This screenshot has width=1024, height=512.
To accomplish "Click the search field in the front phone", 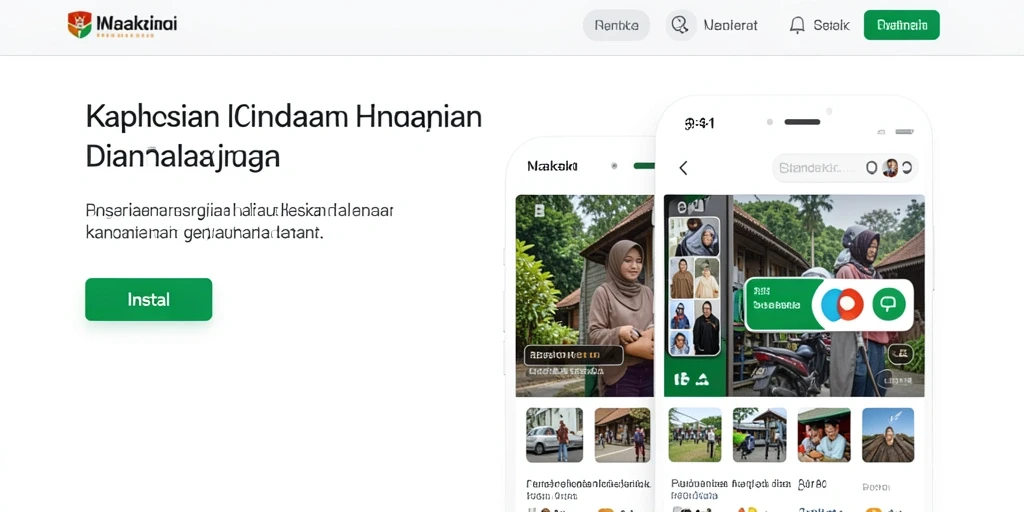I will (x=845, y=168).
